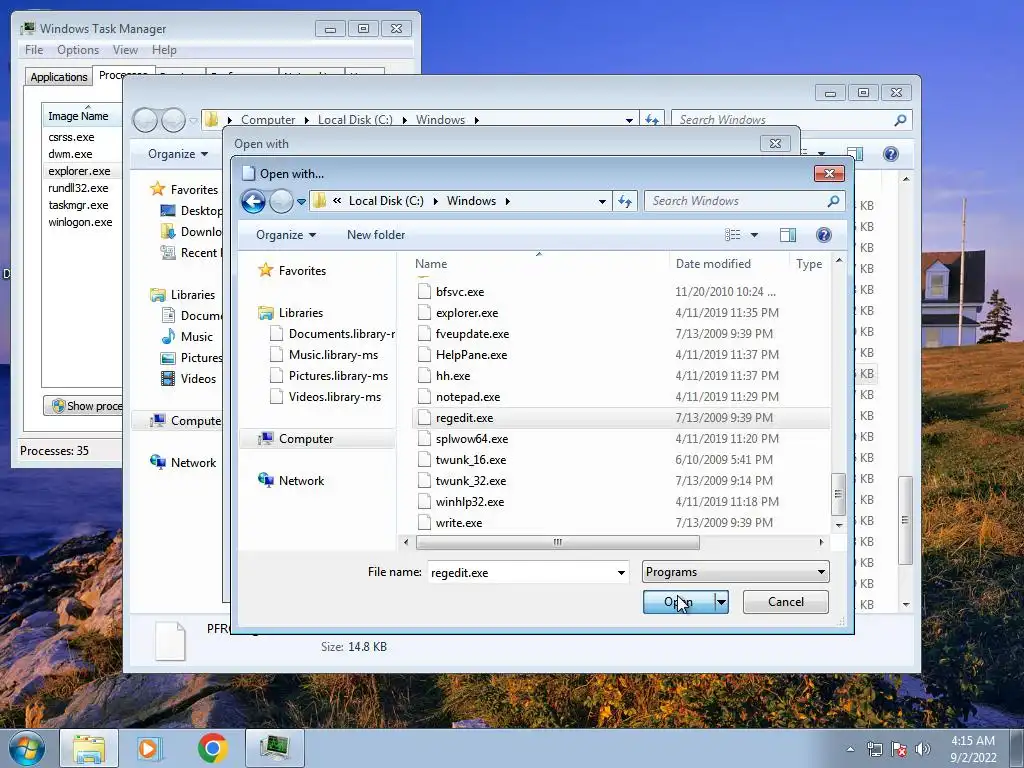This screenshot has height=768, width=1024.
Task: Click the Task Manager taskbar icon
Action: click(274, 748)
